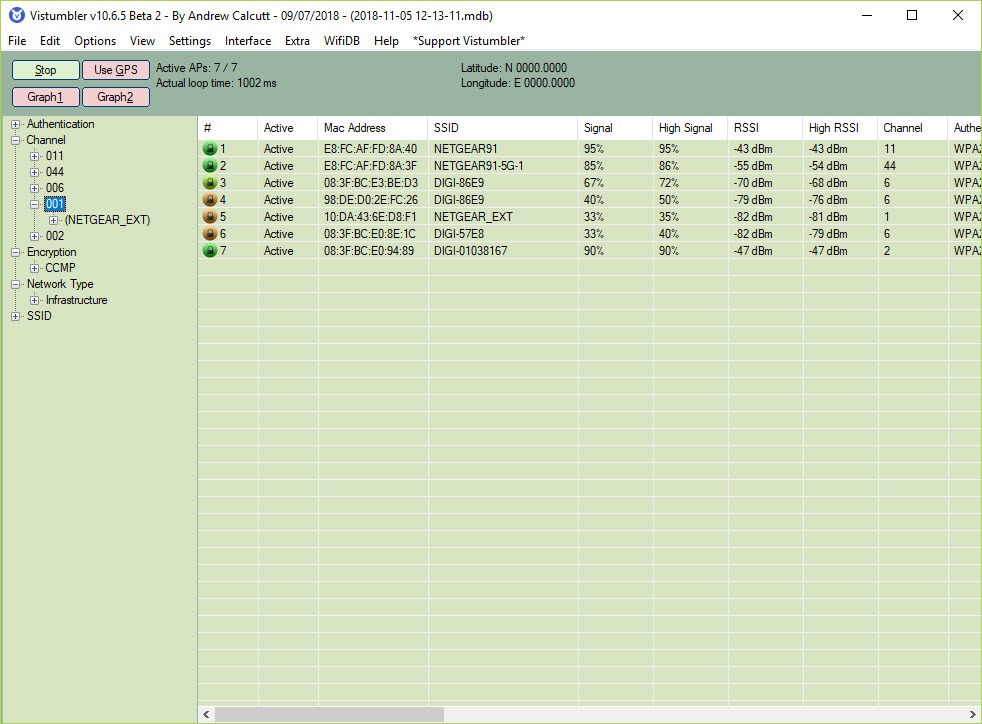Viewport: 982px width, 724px height.
Task: Click the horizontal scrollbar thumb
Action: (329, 714)
